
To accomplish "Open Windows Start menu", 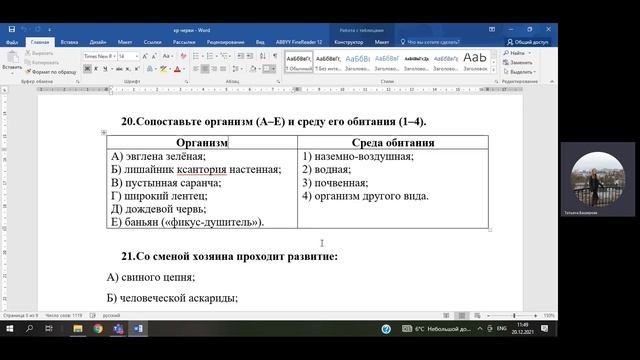I will click(x=10, y=329).
